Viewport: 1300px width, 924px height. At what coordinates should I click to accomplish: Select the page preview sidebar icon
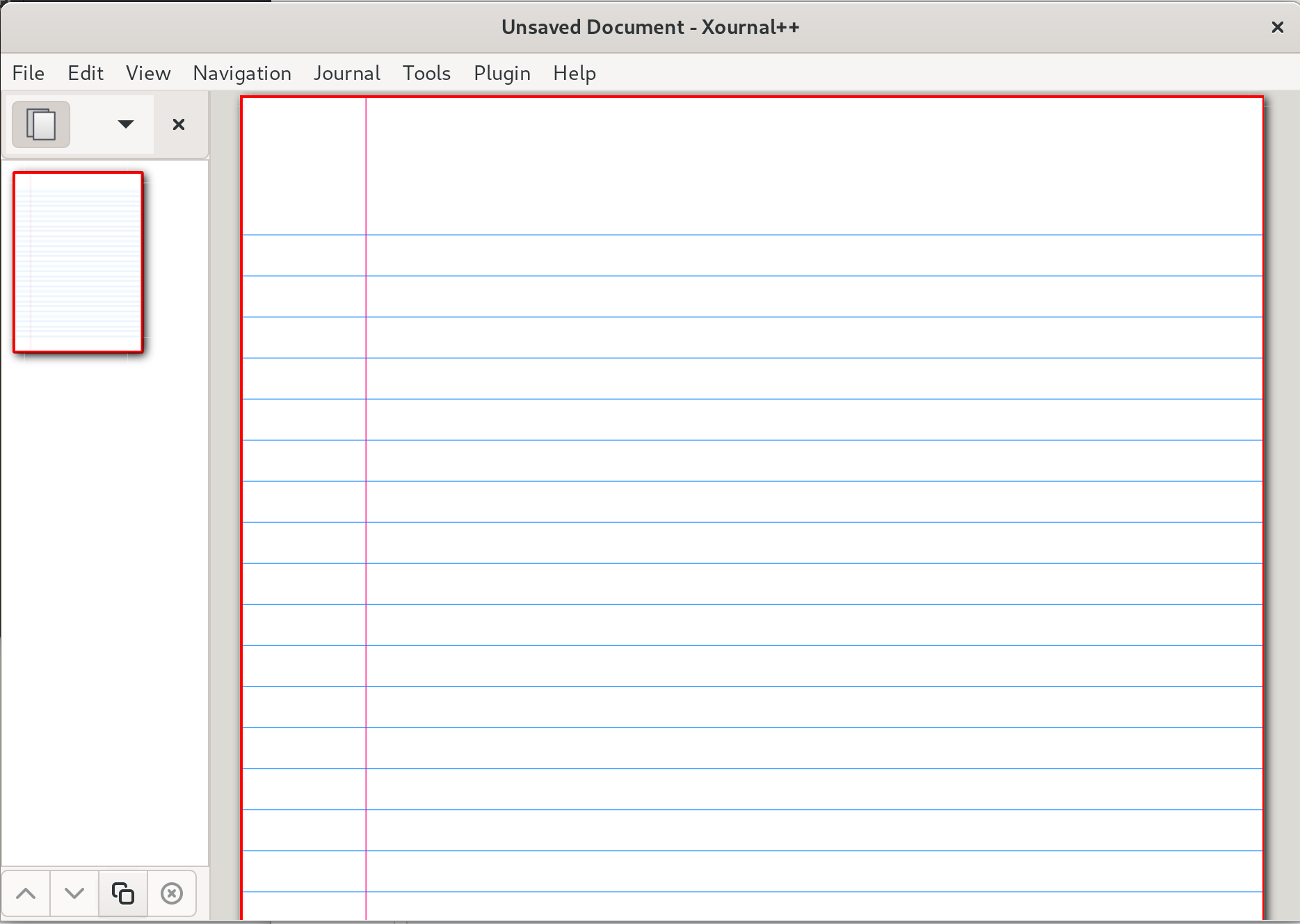pos(41,124)
